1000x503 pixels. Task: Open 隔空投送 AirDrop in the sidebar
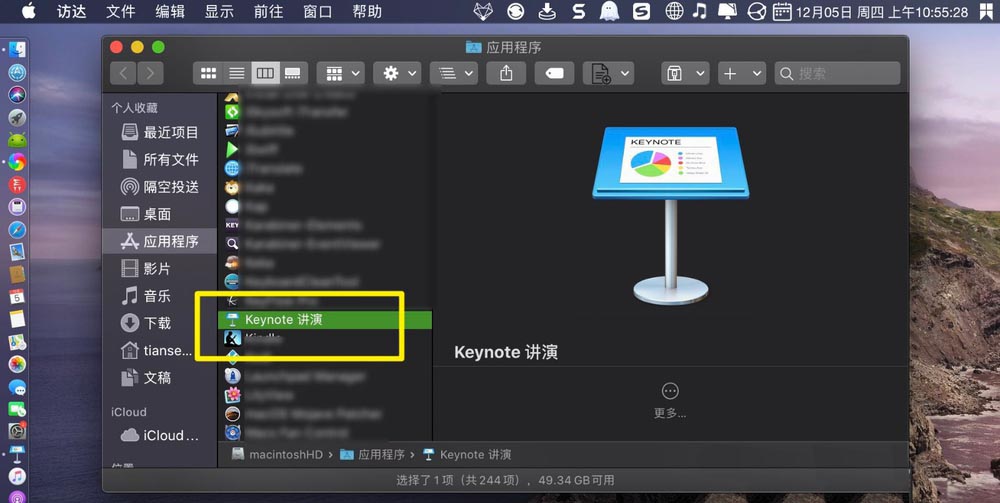click(x=159, y=187)
